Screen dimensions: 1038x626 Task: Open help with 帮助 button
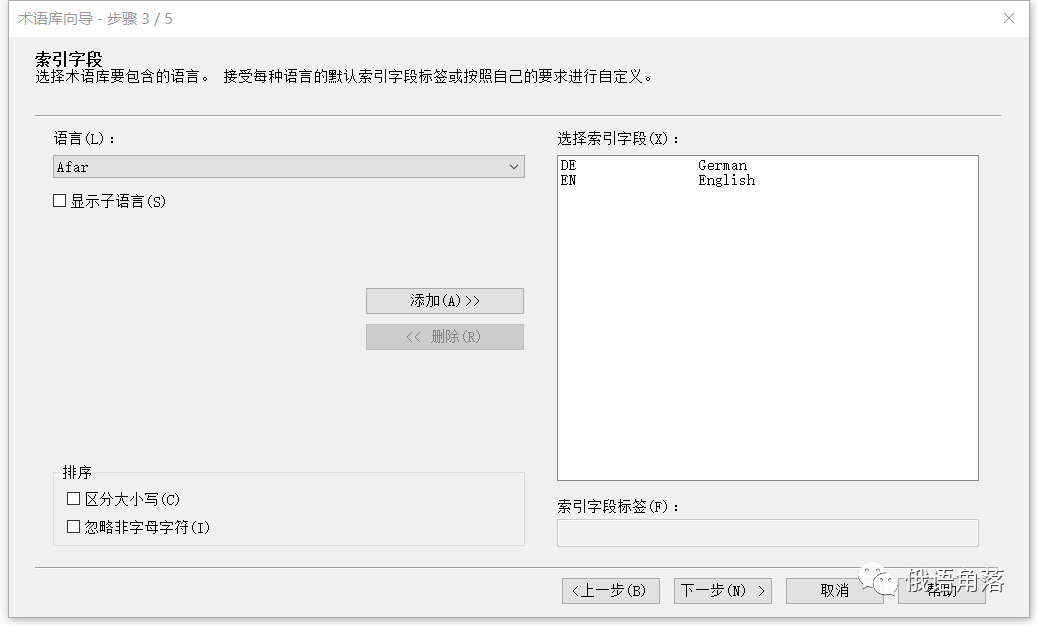pyautogui.click(x=941, y=590)
